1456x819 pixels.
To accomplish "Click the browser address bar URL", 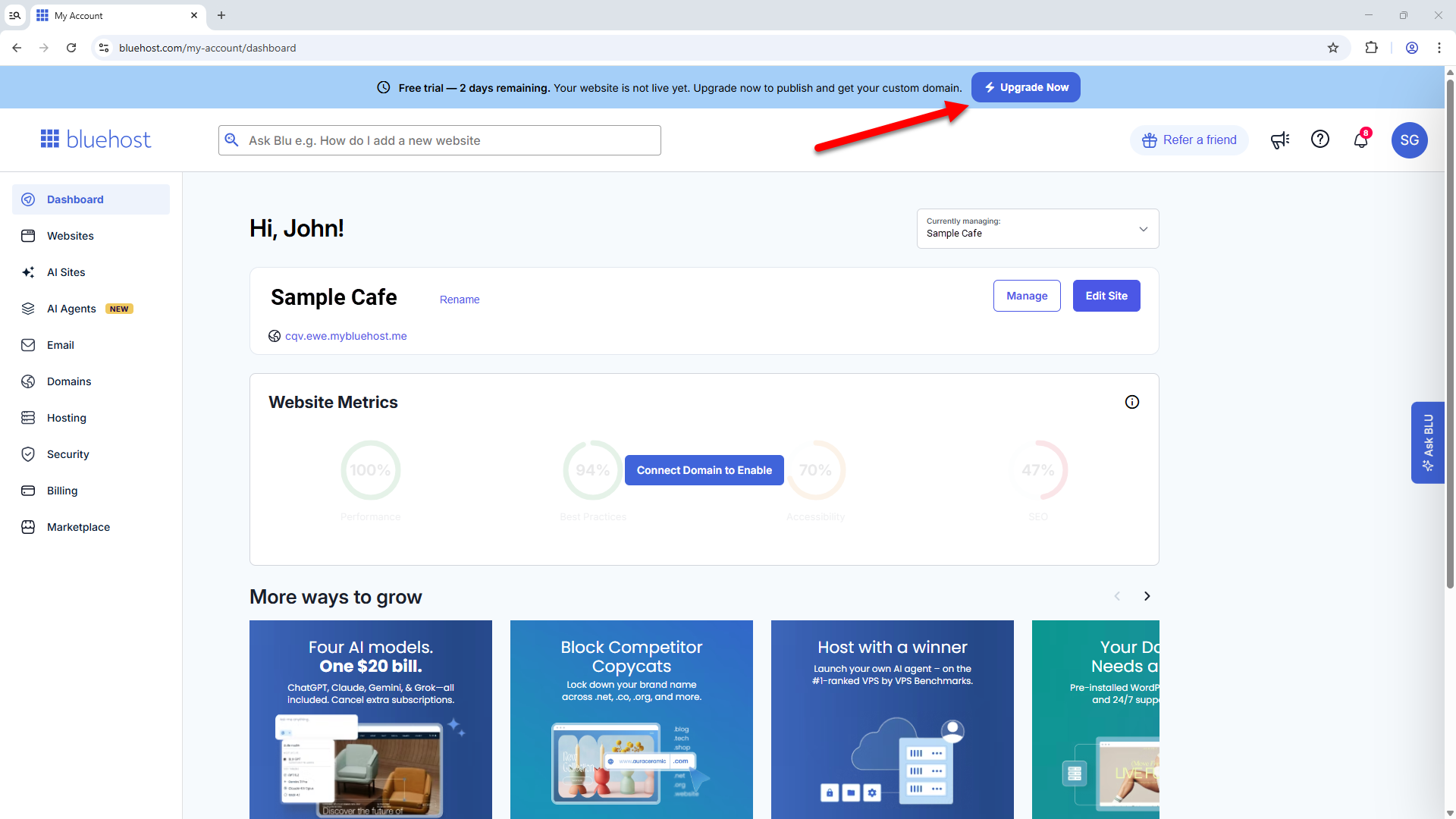I will [207, 48].
